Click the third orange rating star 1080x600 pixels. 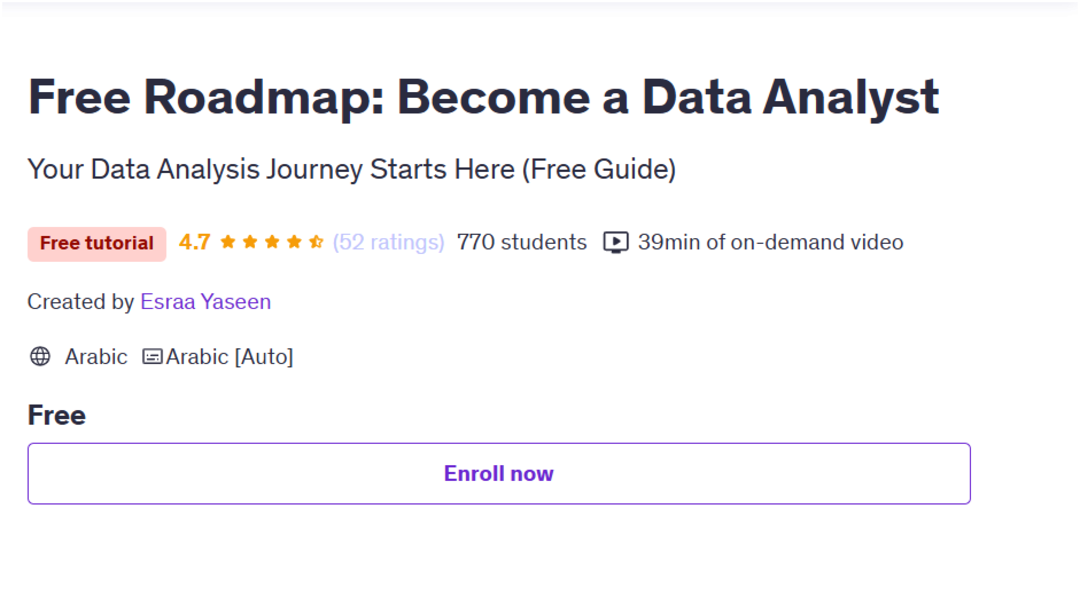click(272, 242)
